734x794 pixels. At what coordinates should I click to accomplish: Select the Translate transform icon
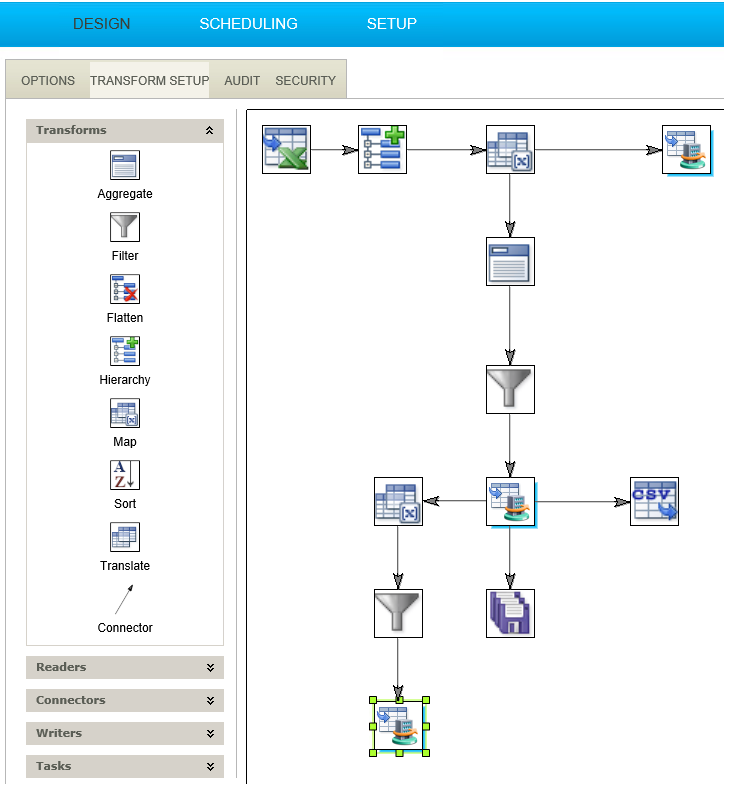pos(125,537)
